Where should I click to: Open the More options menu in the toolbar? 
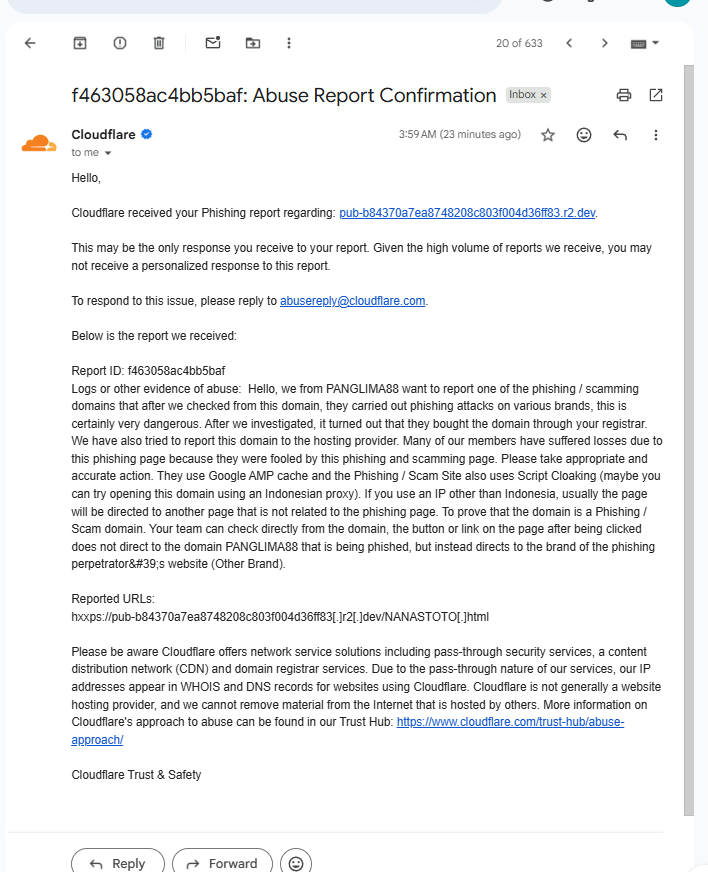[x=289, y=43]
